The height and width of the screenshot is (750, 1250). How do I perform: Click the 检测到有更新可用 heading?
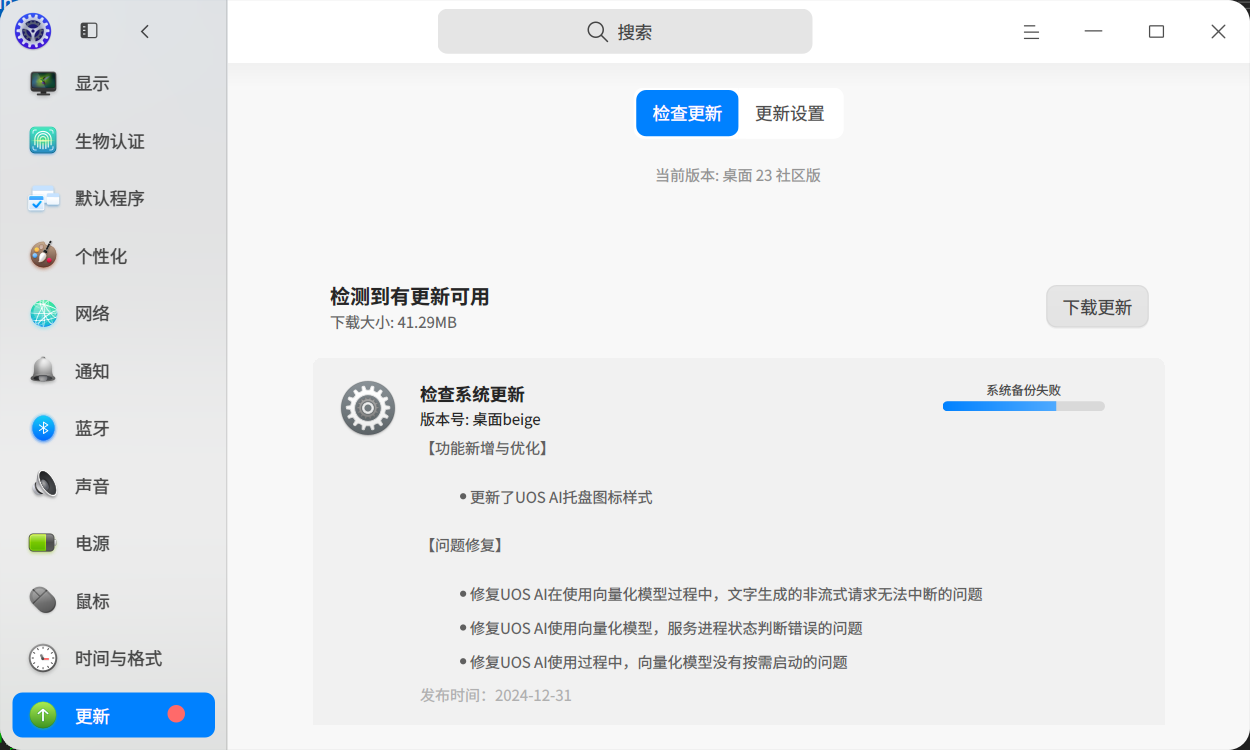click(x=410, y=296)
